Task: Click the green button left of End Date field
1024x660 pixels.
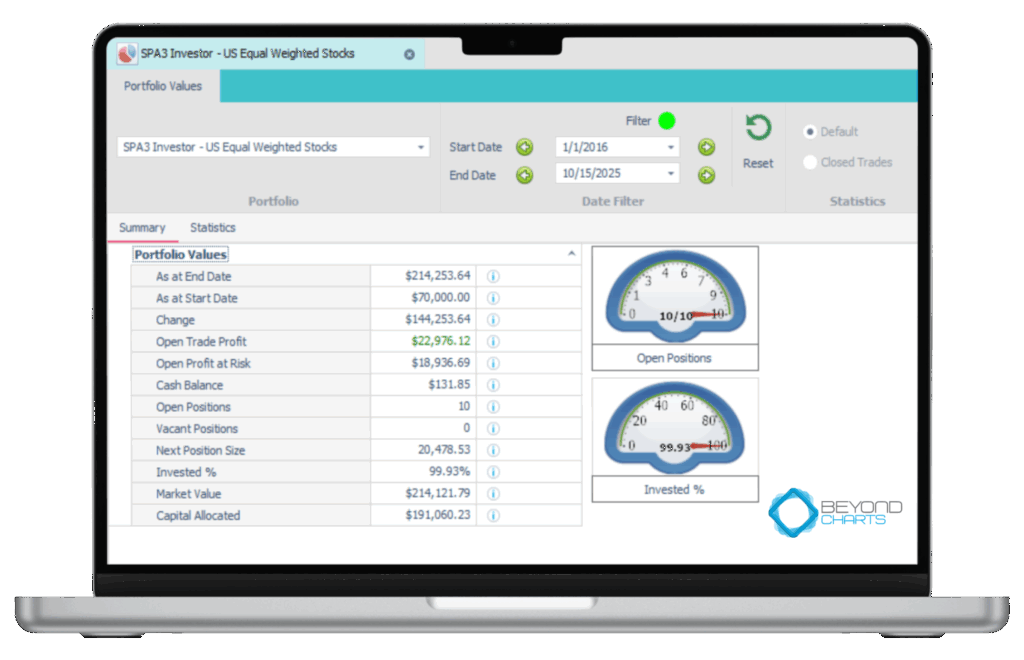Action: [x=524, y=175]
